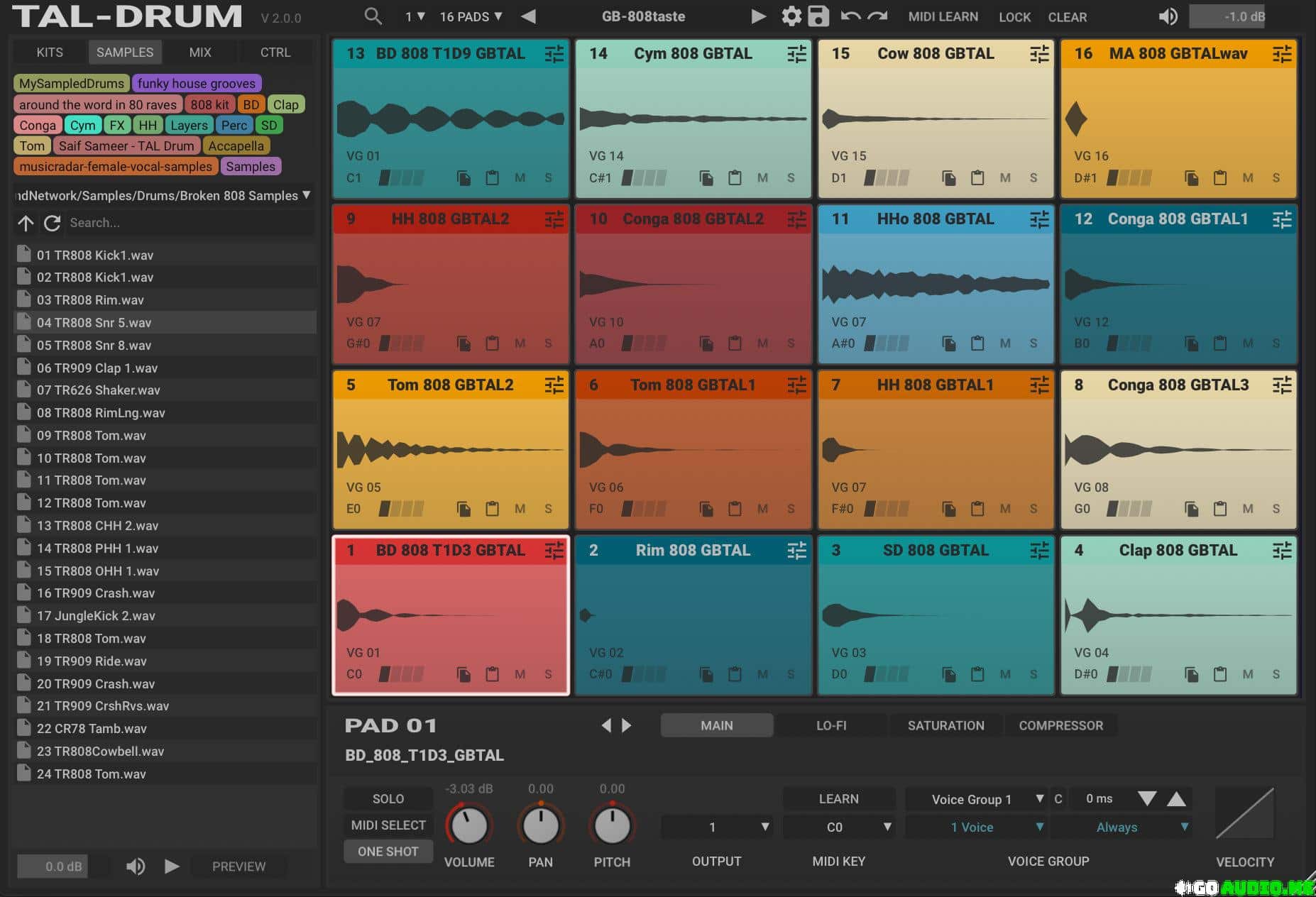The image size is (1316, 897).
Task: Go up one folder with the up arrow icon
Action: [26, 223]
